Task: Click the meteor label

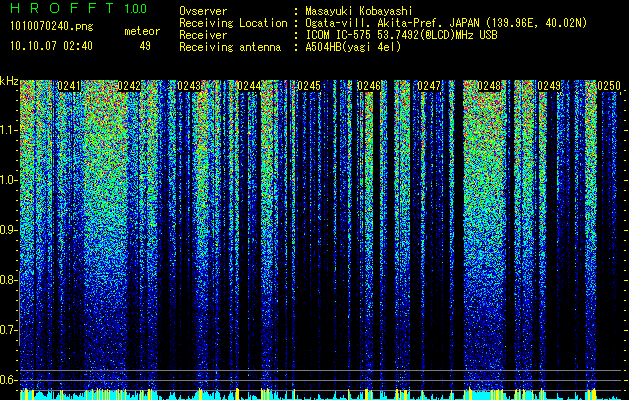Action: (142, 31)
